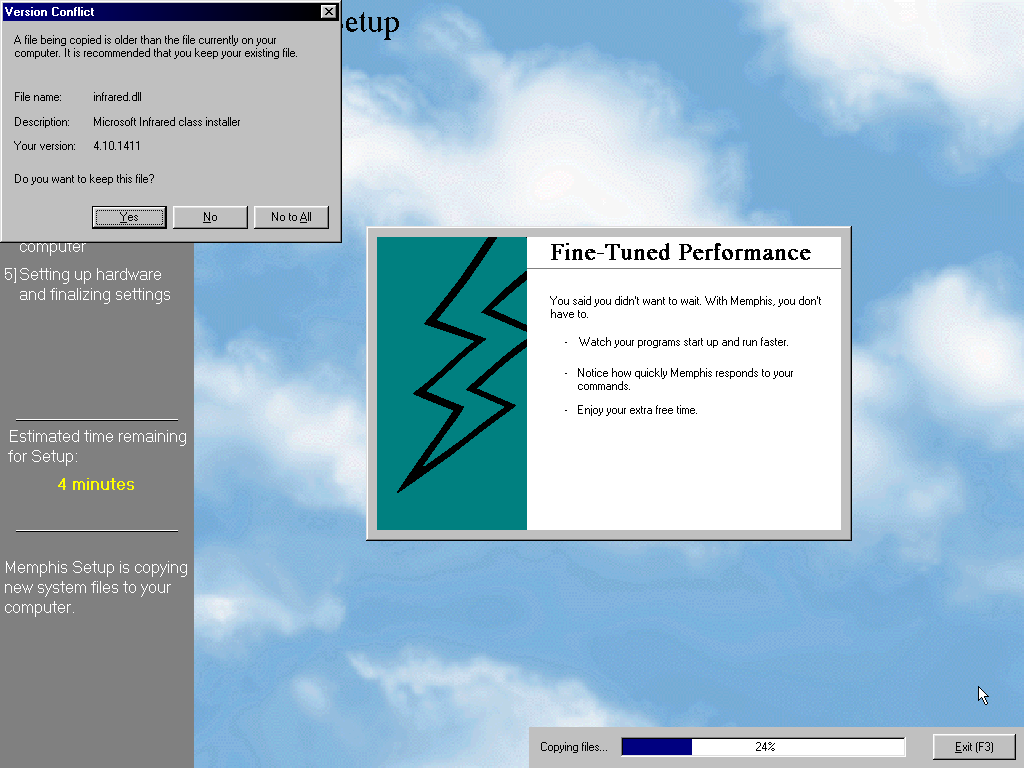This screenshot has width=1024, height=768.
Task: Click No in Version Conflict dialog
Action: [210, 217]
